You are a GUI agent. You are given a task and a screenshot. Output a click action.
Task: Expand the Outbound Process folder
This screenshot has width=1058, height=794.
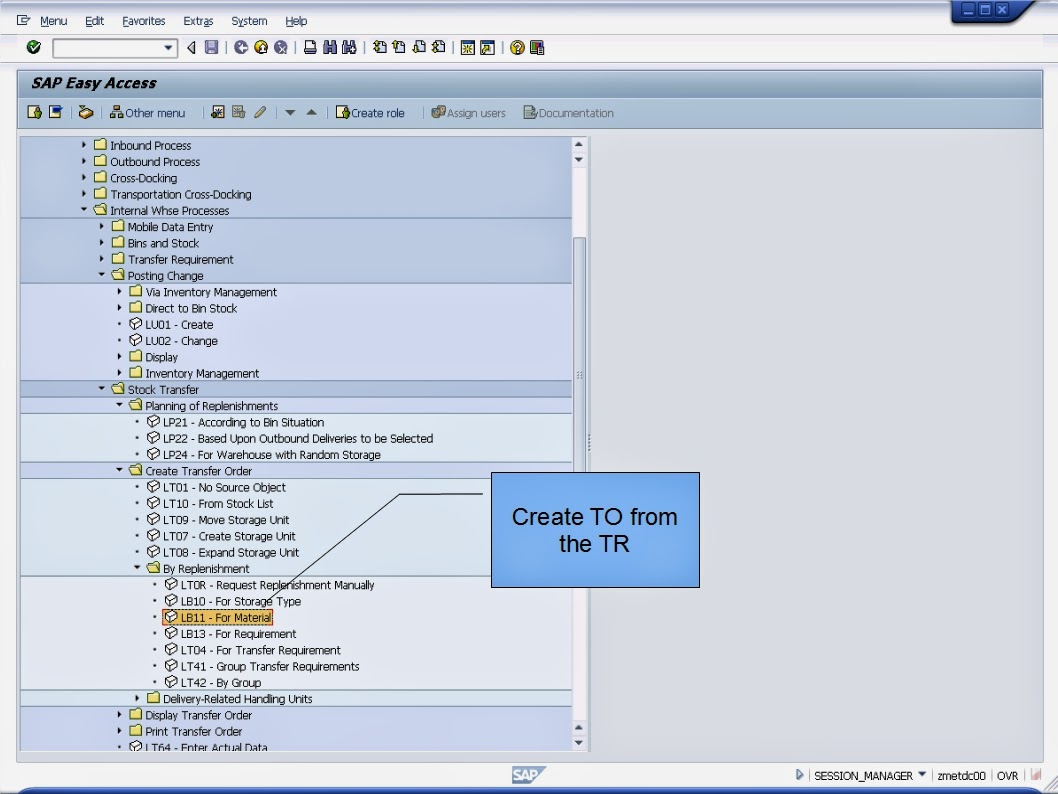[84, 161]
